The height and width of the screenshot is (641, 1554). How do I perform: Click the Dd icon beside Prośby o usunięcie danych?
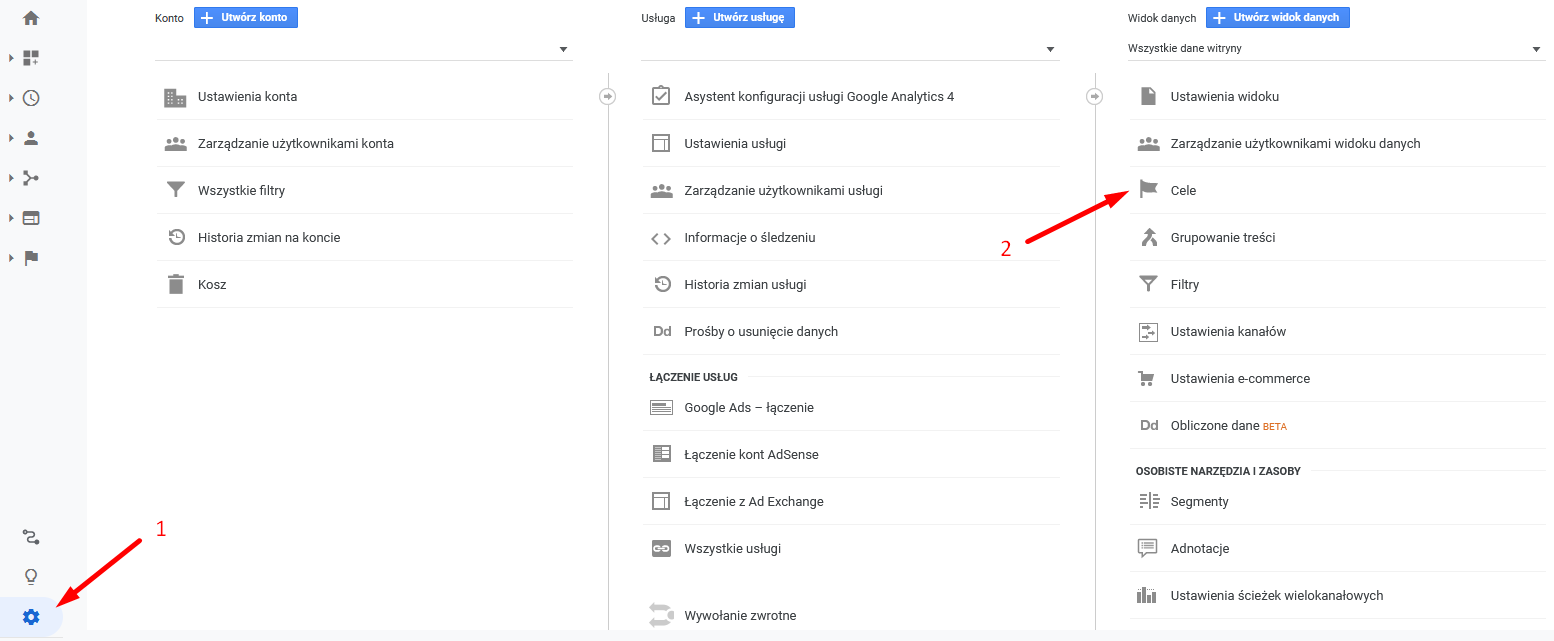click(661, 331)
